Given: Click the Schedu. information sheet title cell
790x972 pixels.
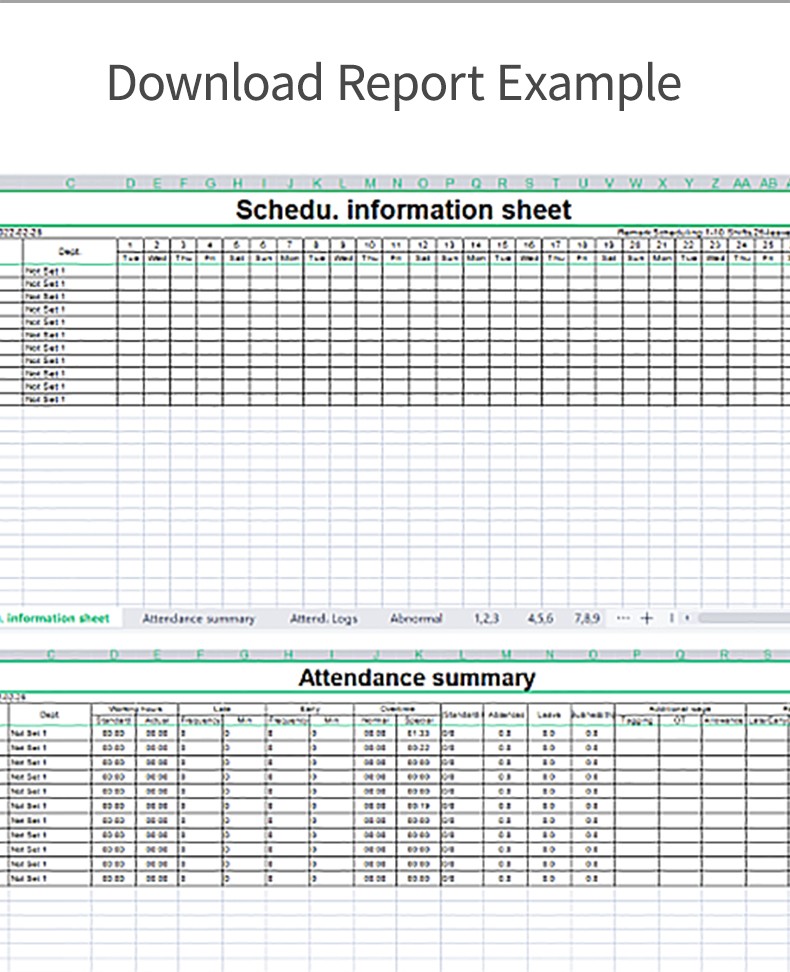Looking at the screenshot, I should click(403, 210).
